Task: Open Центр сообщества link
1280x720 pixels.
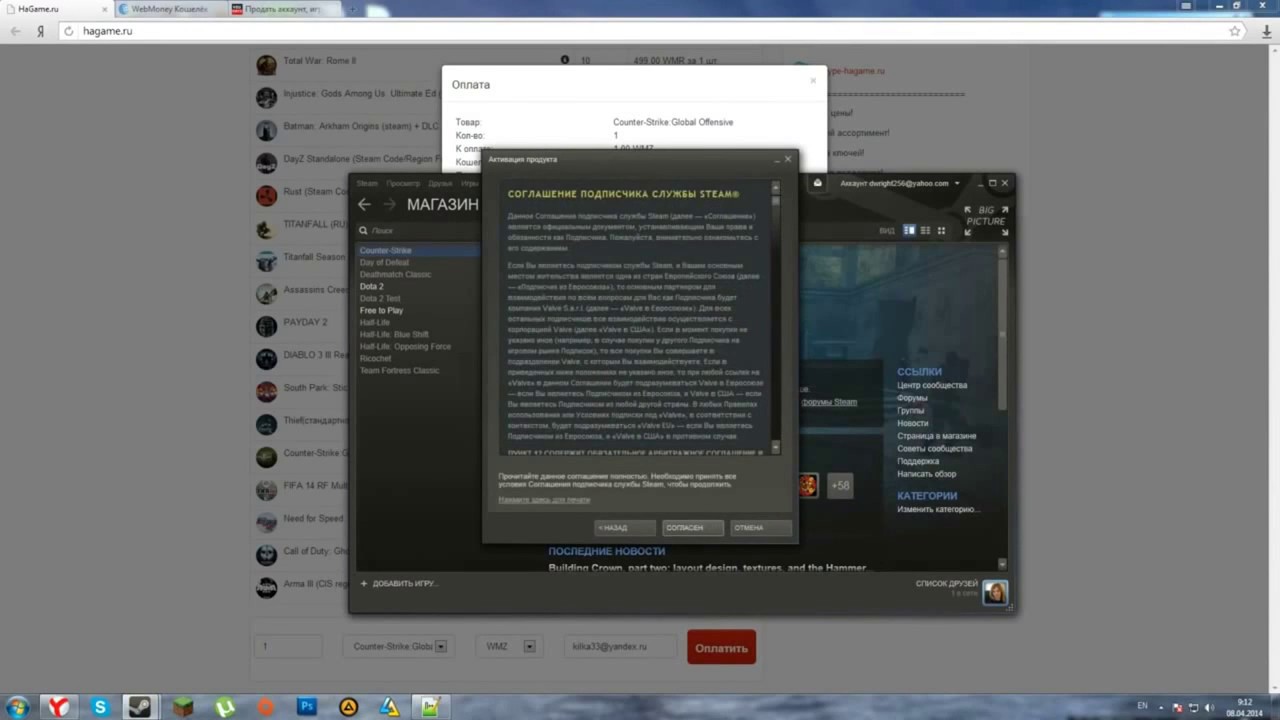Action: coord(932,385)
